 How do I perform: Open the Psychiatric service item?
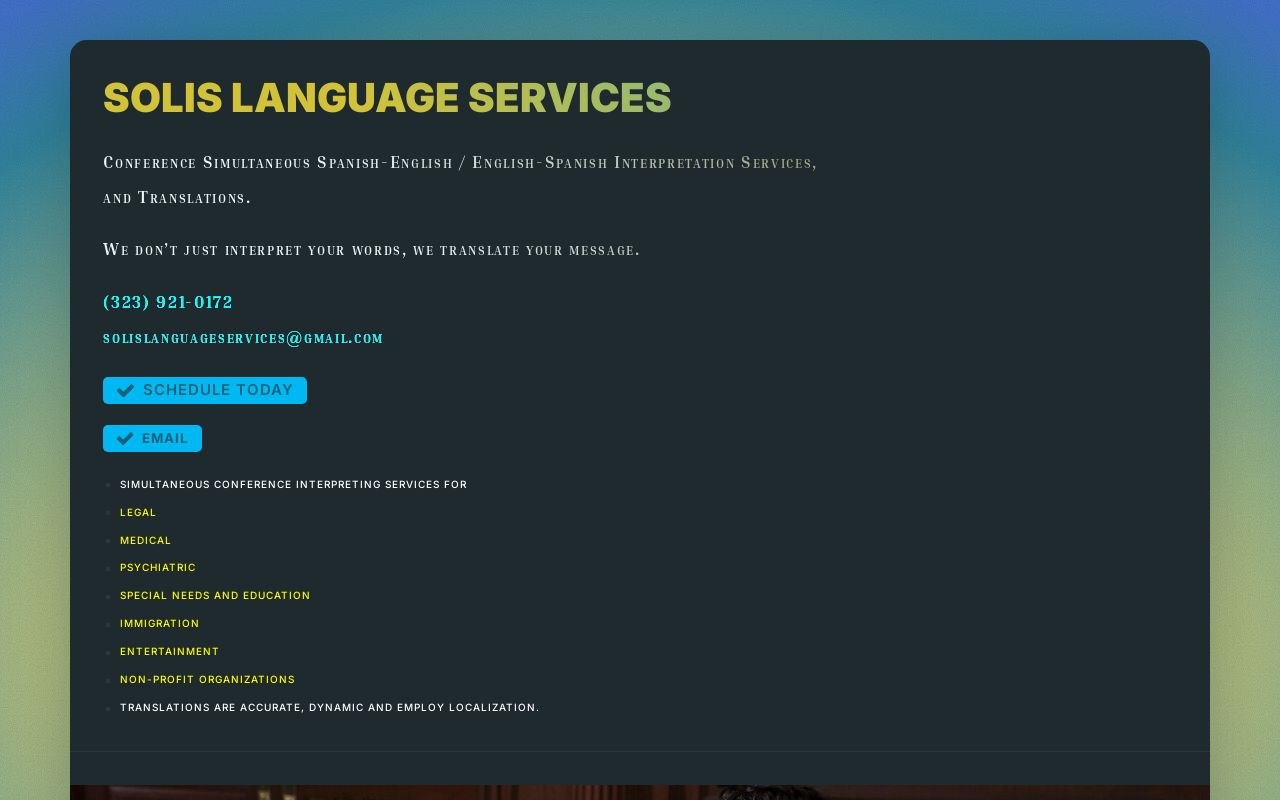click(x=158, y=568)
